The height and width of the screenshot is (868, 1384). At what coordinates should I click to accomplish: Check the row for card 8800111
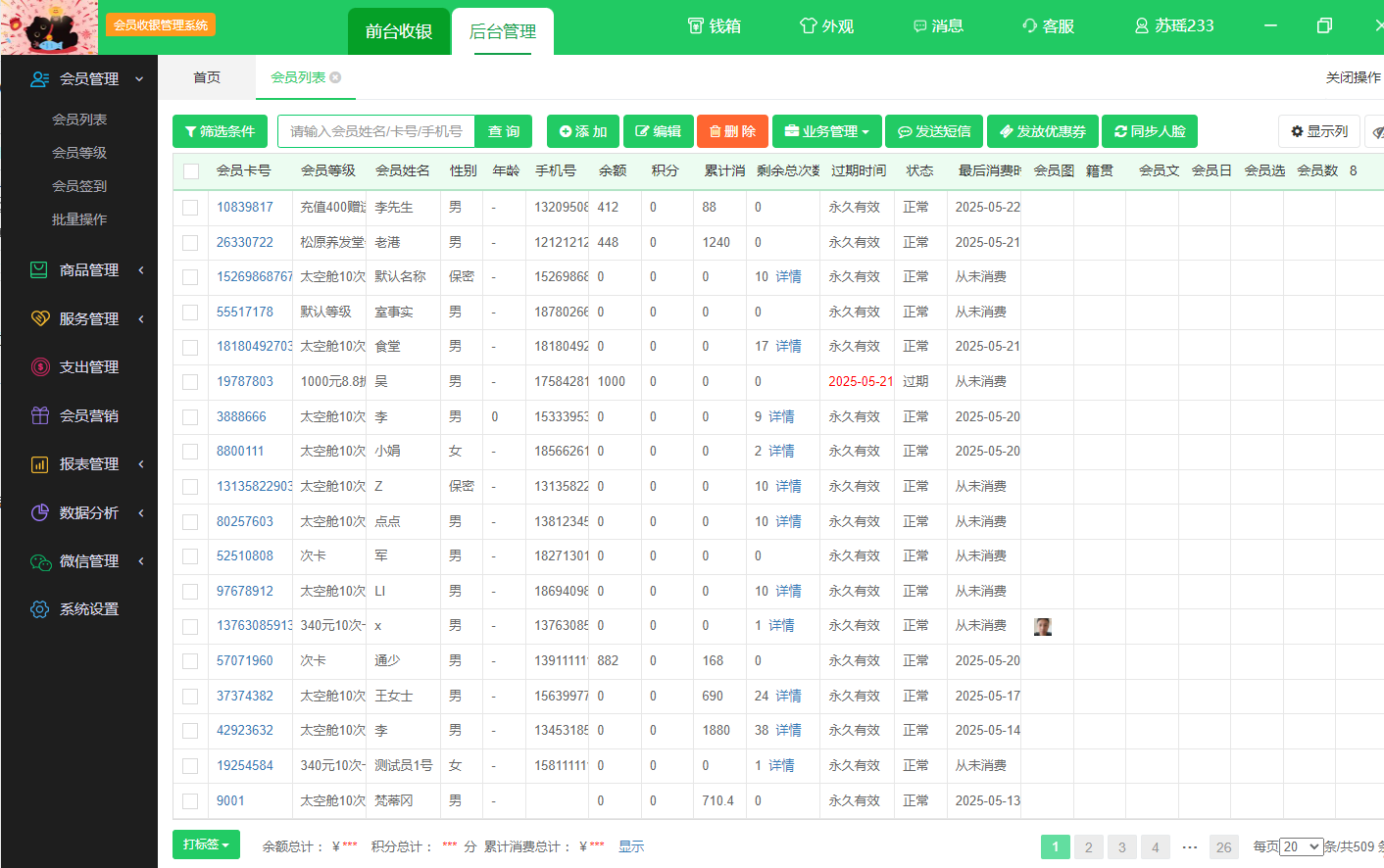[190, 452]
